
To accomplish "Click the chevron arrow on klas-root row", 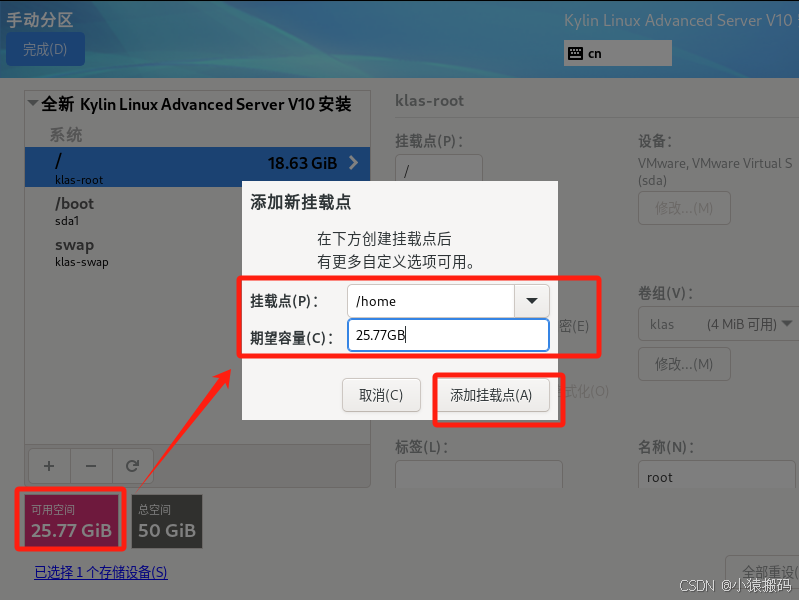I will (353, 163).
